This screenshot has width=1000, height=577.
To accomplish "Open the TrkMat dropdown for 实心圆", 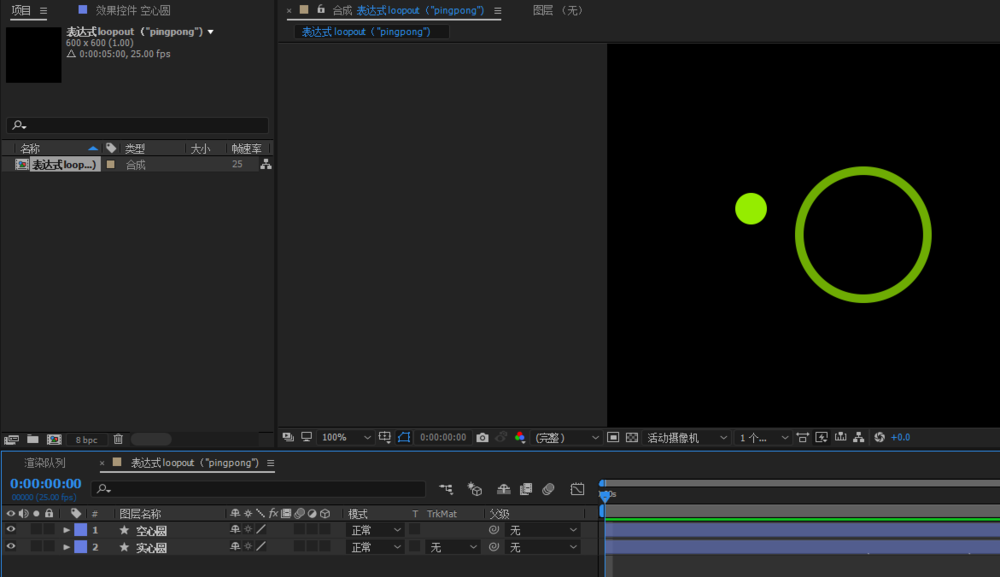I will 453,547.
